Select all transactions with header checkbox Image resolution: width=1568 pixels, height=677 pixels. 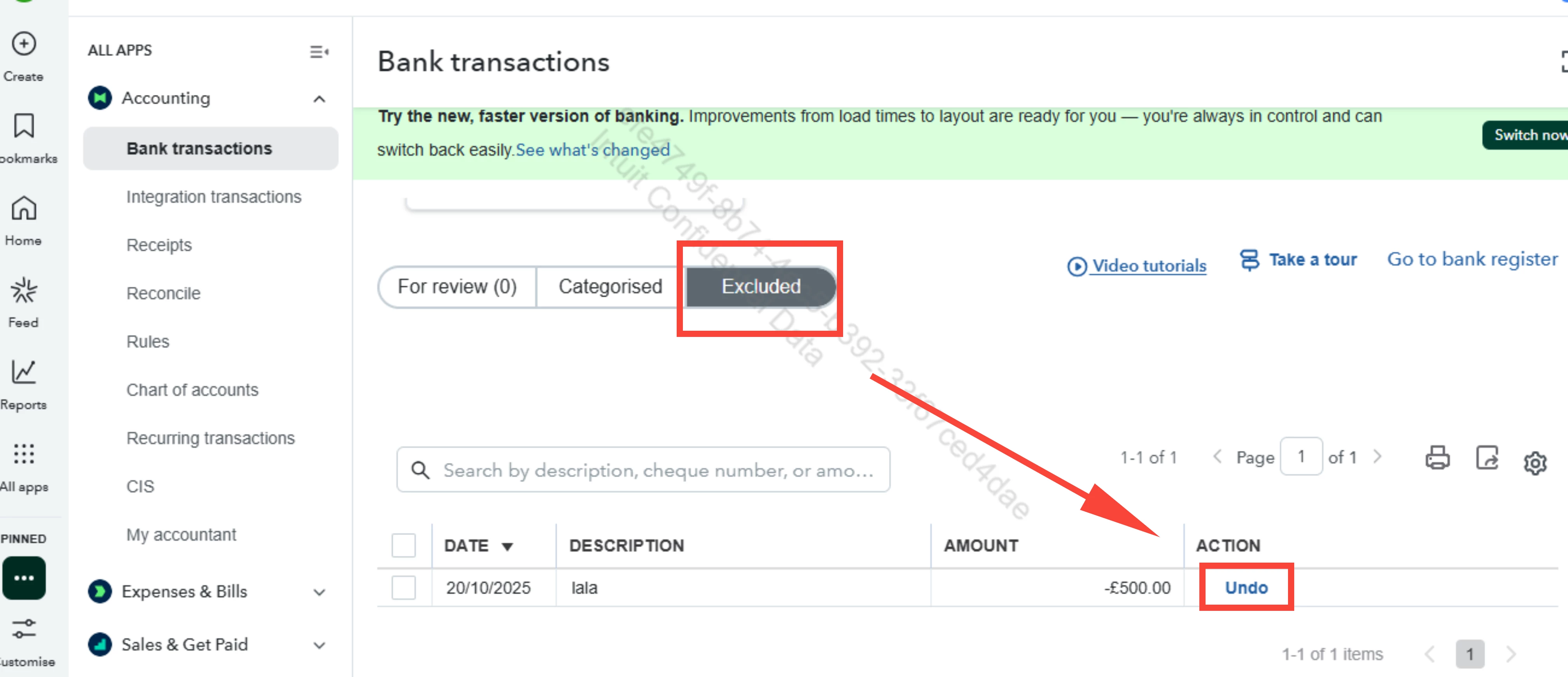tap(404, 545)
